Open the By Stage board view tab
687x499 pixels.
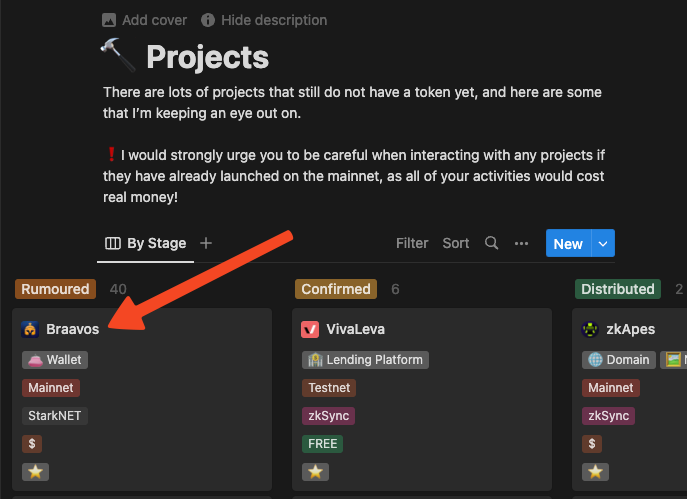coord(145,243)
